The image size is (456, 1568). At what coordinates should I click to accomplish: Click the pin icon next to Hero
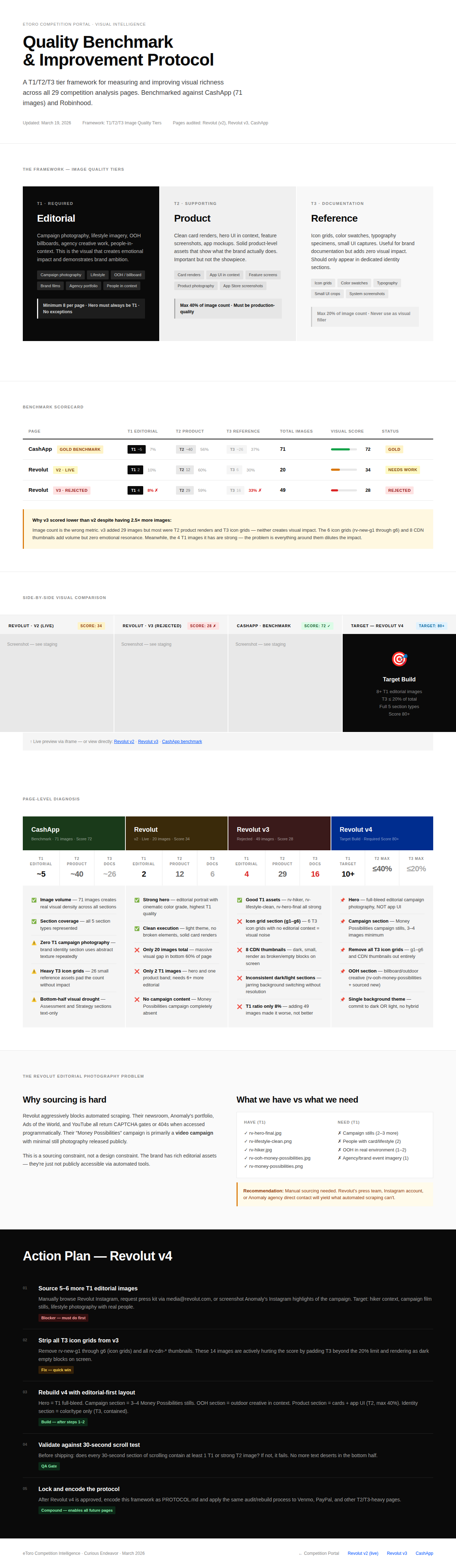point(343,900)
